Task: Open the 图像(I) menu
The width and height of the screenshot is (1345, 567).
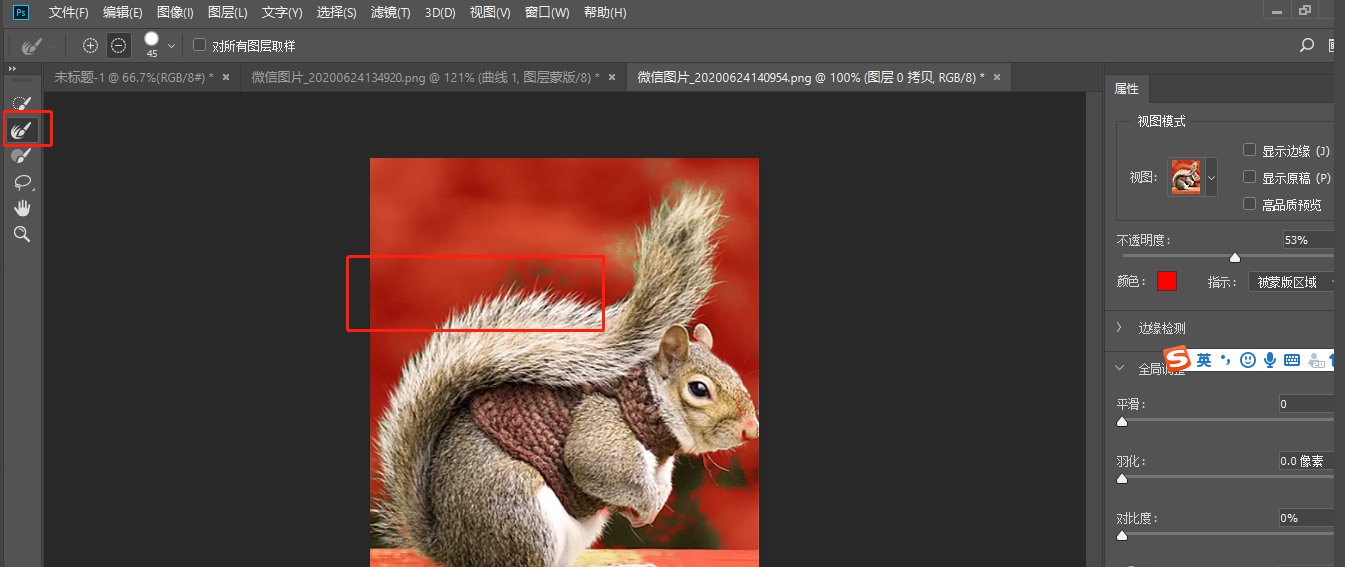Action: [x=175, y=13]
